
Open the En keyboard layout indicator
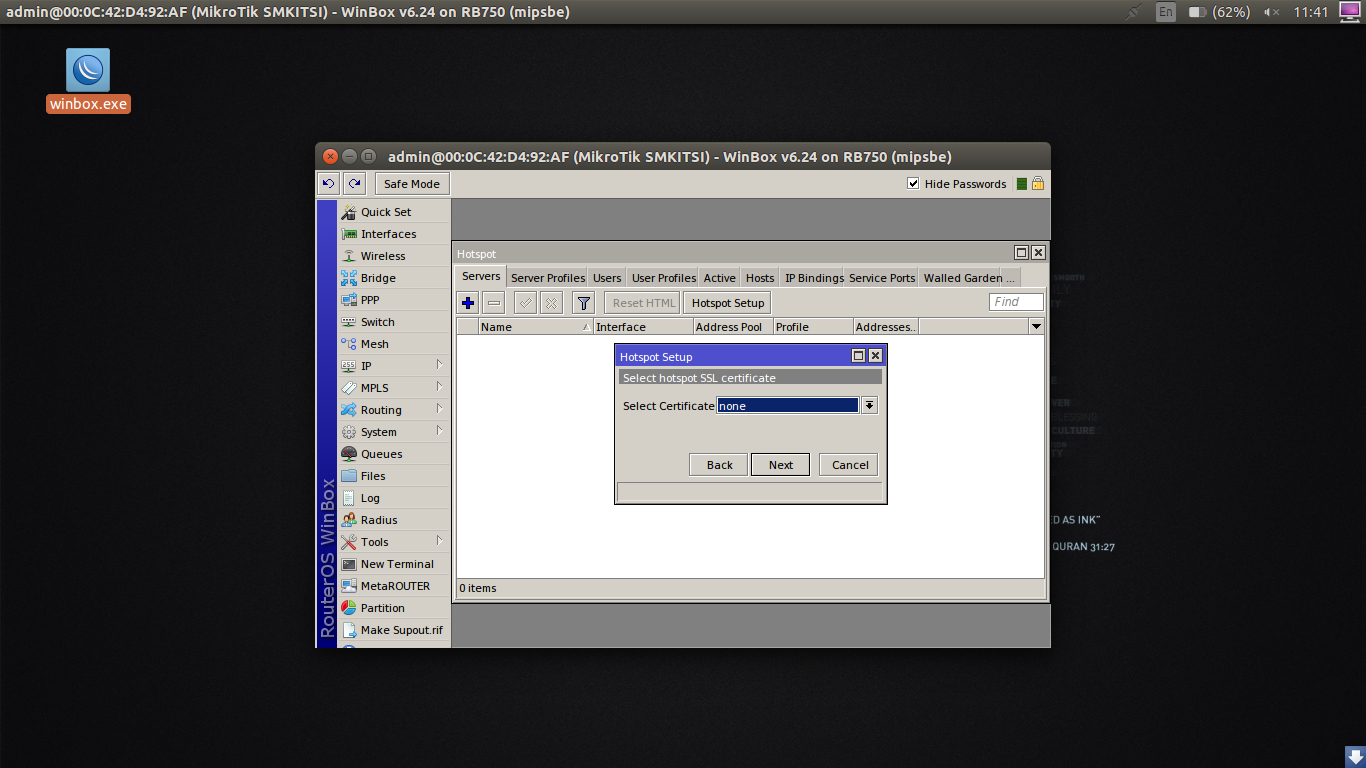click(1166, 12)
